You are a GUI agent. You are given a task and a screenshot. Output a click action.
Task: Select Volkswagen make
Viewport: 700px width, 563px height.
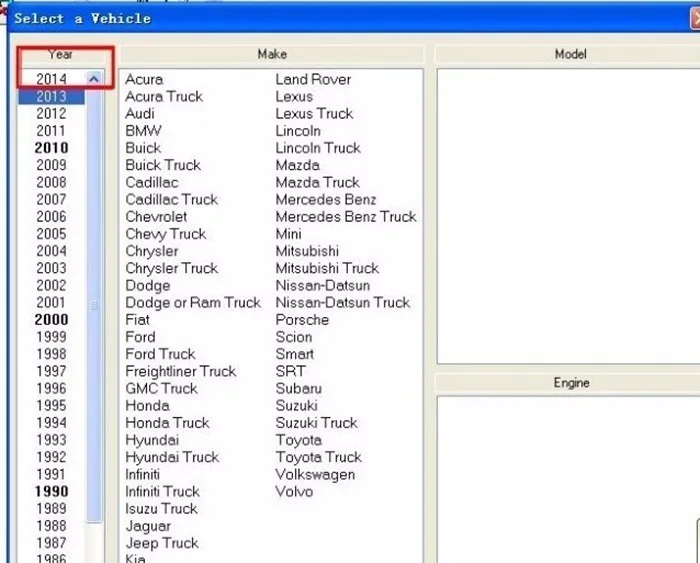[x=315, y=474]
